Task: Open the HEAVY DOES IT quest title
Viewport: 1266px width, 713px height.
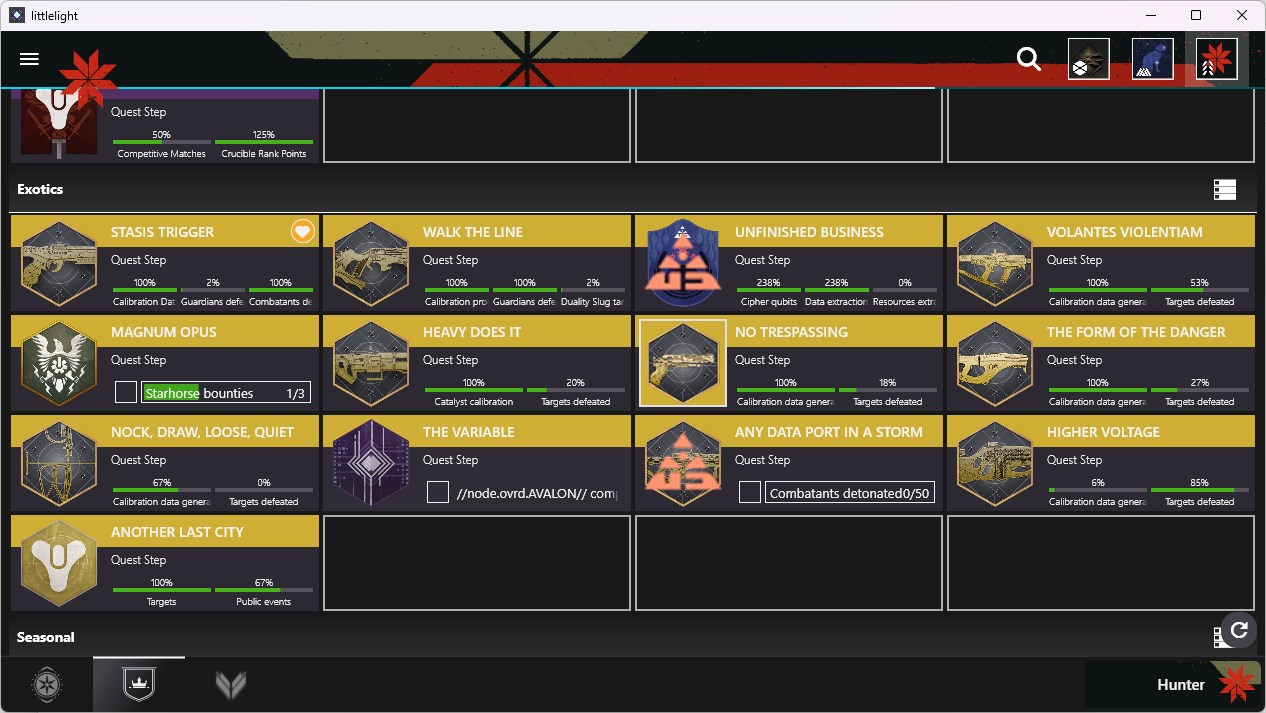Action: tap(472, 332)
